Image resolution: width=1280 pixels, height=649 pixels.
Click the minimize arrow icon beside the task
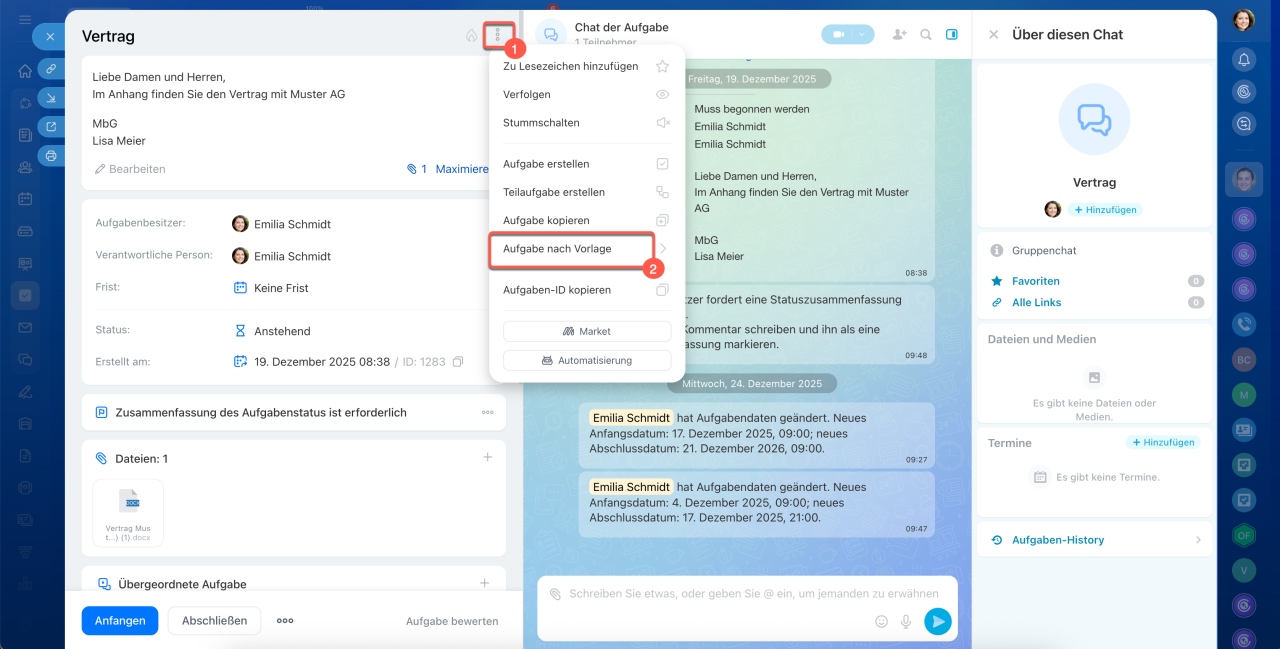(x=51, y=97)
